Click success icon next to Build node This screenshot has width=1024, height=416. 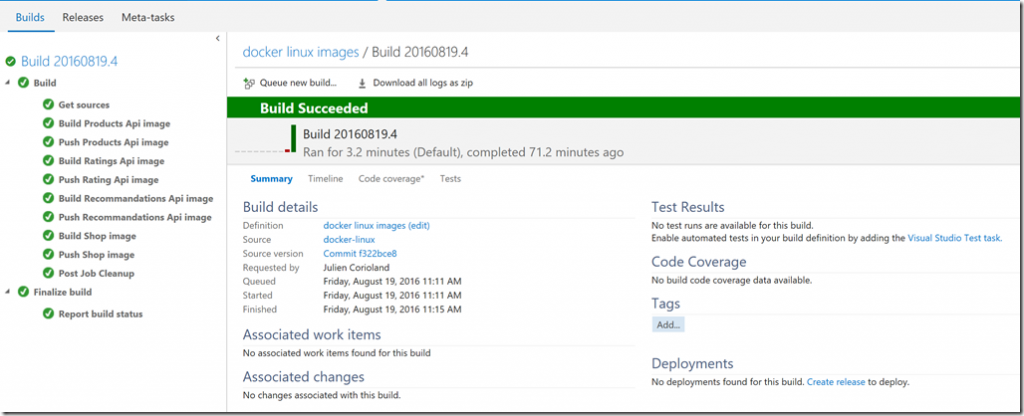(24, 83)
